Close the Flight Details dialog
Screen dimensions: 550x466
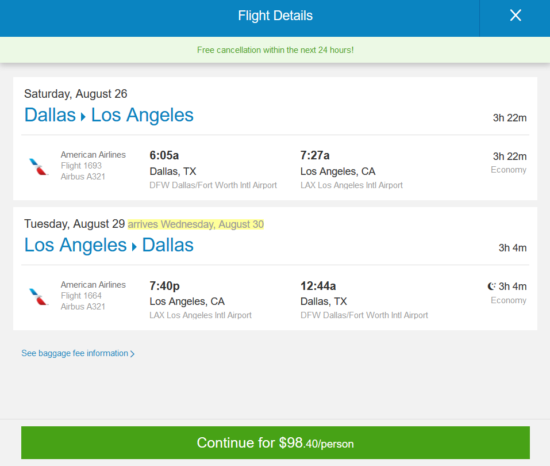pos(515,15)
